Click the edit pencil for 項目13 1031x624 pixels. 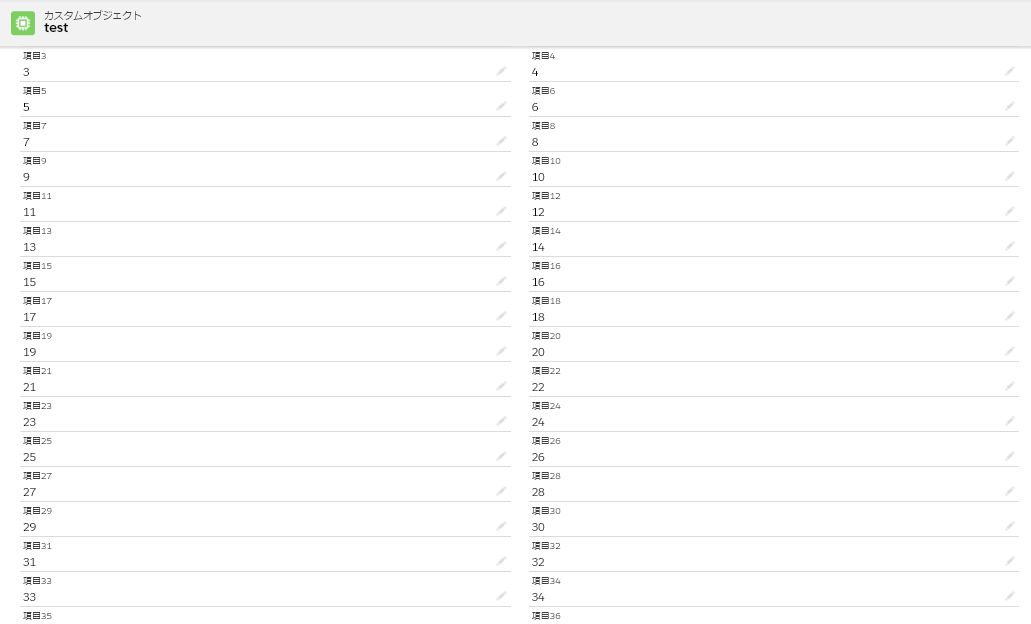pyautogui.click(x=501, y=246)
